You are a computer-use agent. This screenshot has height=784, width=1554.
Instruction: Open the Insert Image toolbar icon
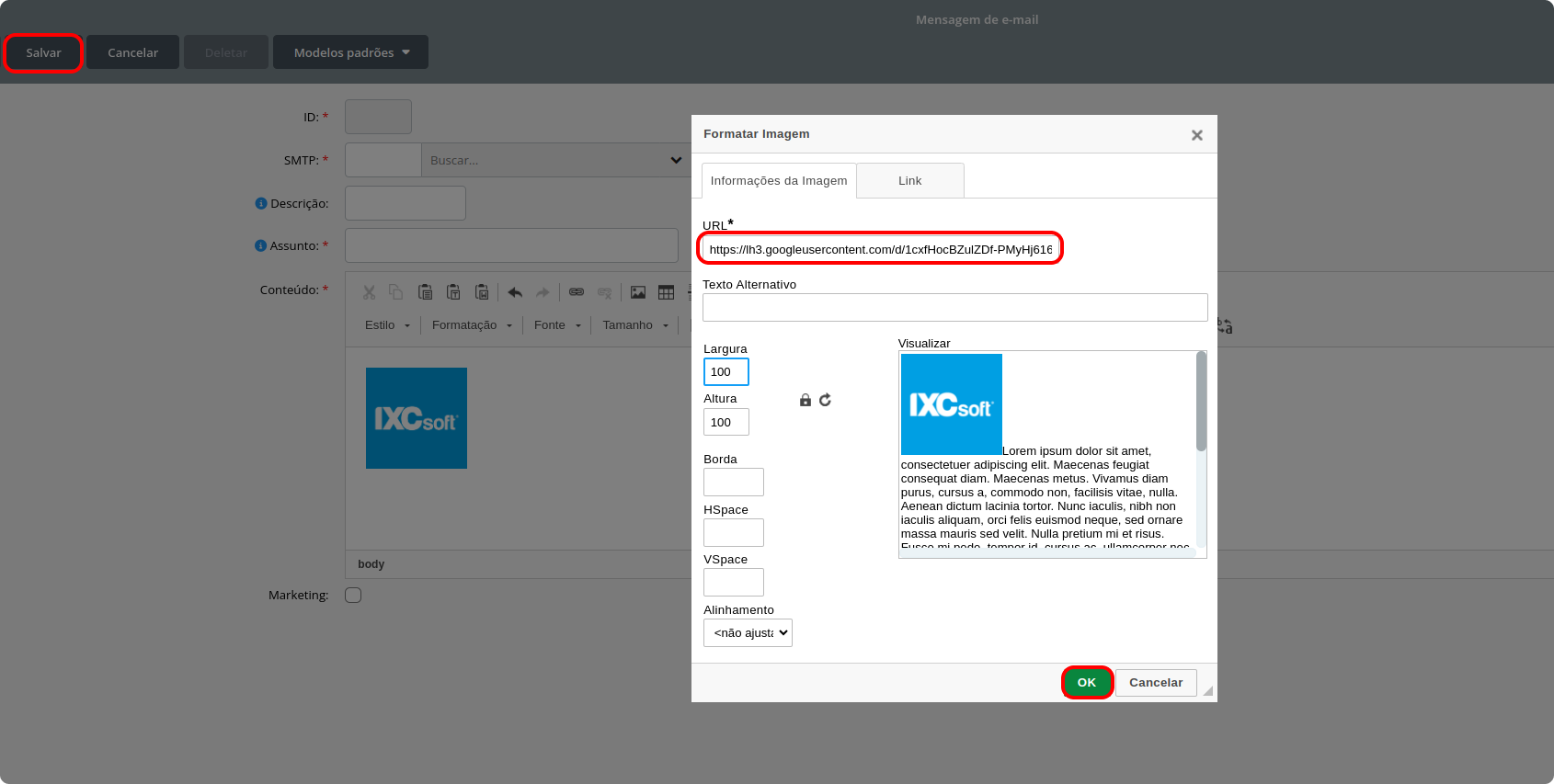pos(638,292)
